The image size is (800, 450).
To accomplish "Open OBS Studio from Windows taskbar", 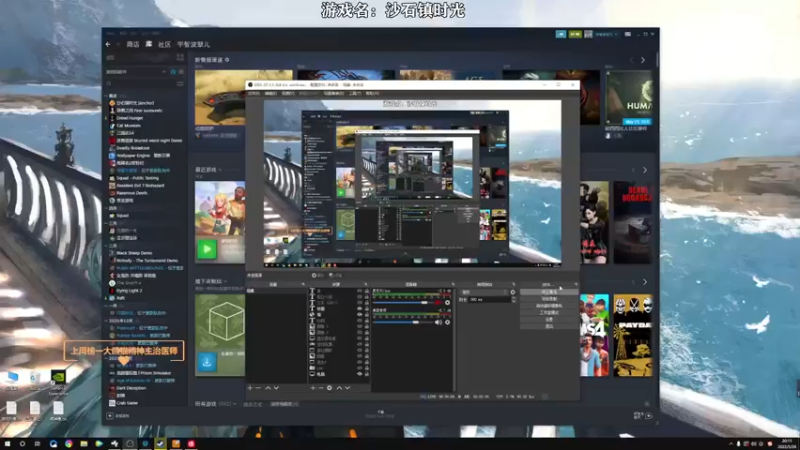I will (130, 444).
